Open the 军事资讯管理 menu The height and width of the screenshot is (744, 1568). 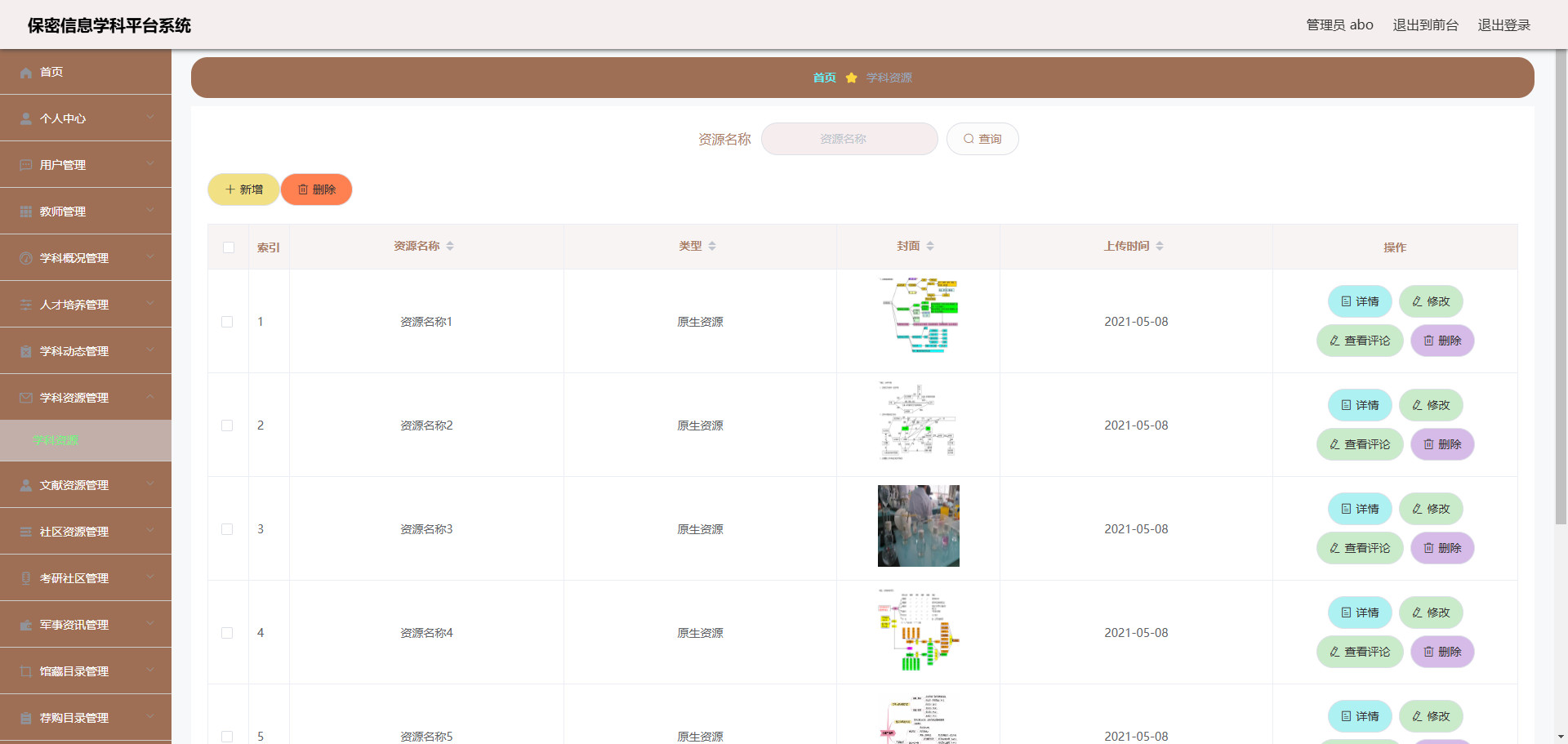(86, 625)
